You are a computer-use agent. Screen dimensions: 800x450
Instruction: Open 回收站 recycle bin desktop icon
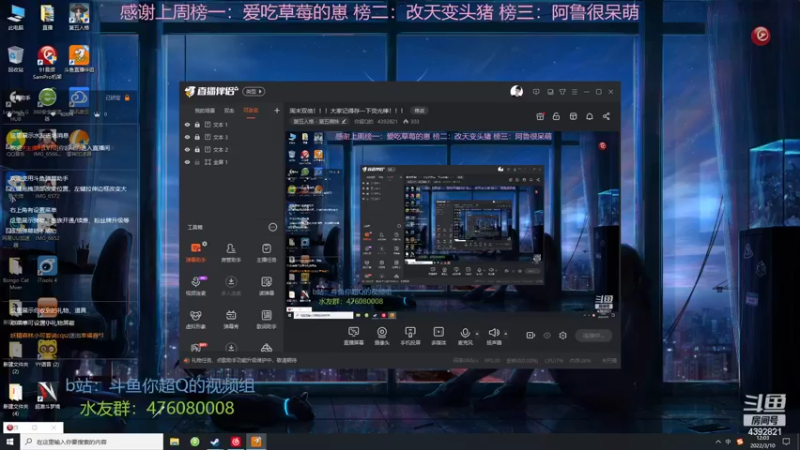click(x=15, y=59)
